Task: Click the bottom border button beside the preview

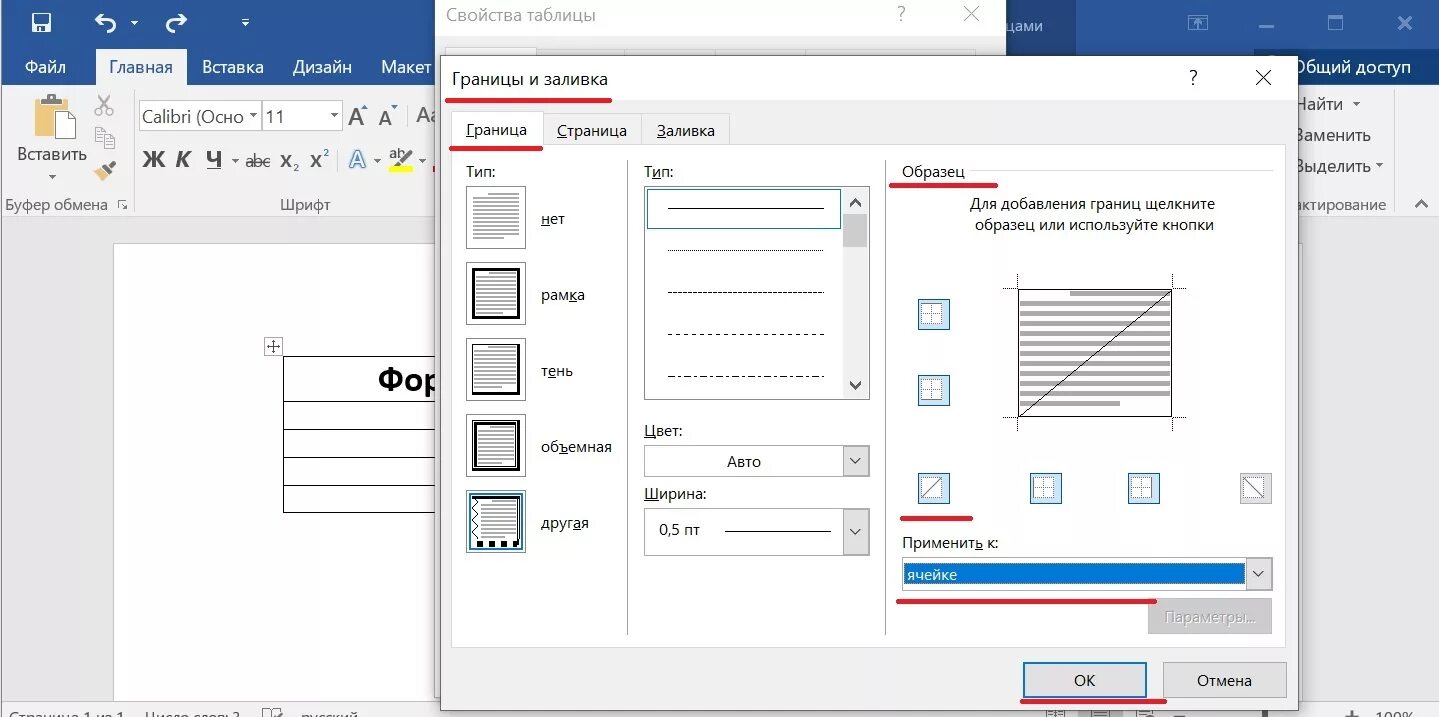Action: click(933, 389)
